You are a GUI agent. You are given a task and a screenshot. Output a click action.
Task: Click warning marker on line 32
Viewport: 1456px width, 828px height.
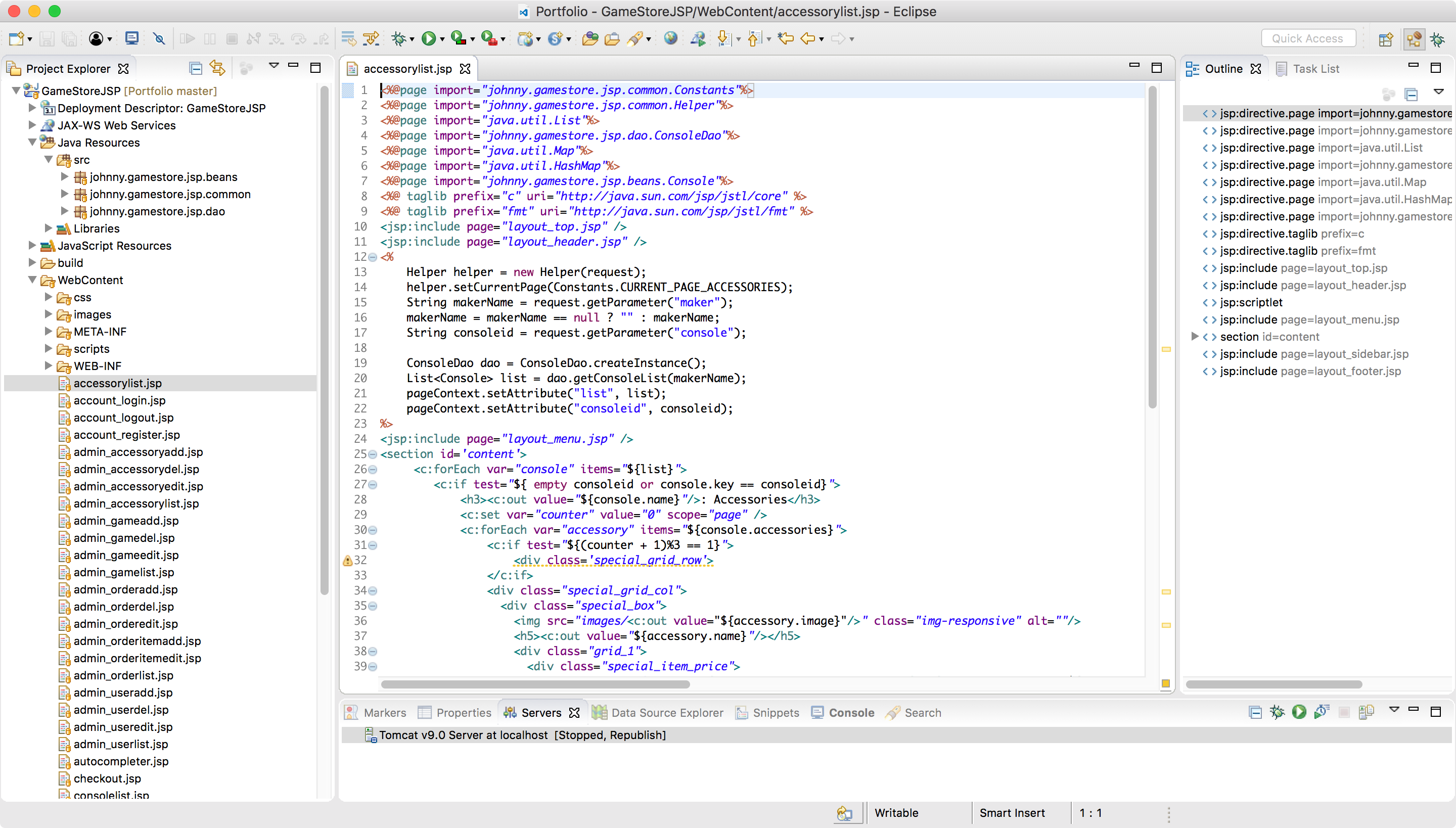pyautogui.click(x=347, y=561)
